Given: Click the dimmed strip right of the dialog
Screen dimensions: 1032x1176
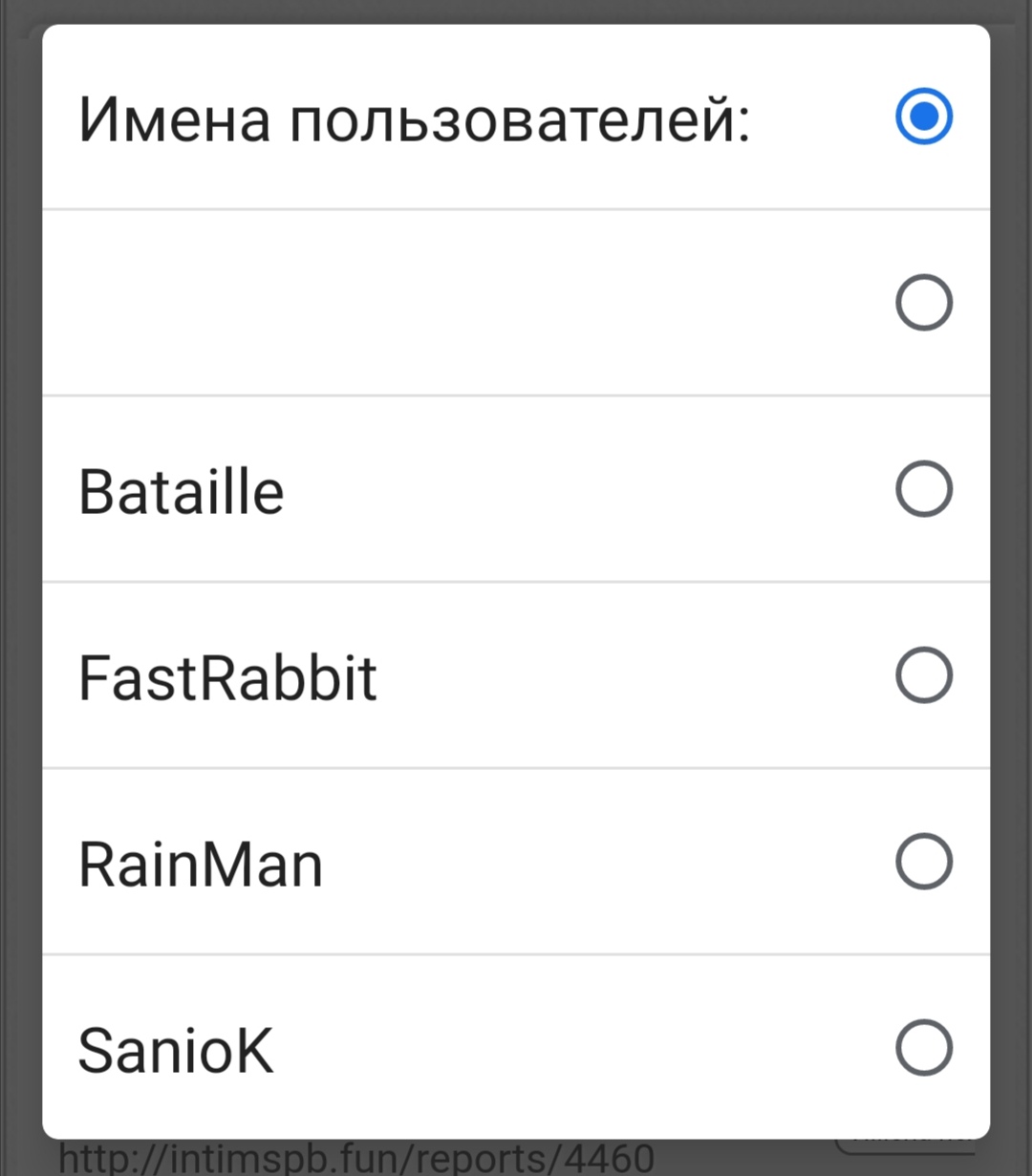Looking at the screenshot, I should pos(1012,573).
